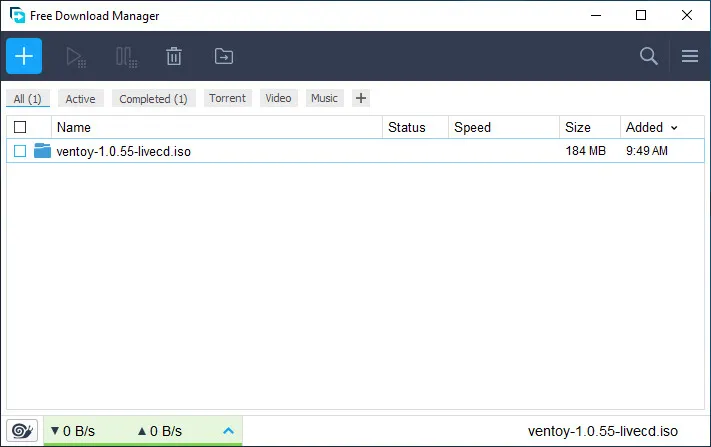The width and height of the screenshot is (711, 447).
Task: Click ventoy-1.0.55-livecd.iso in the status bar
Action: pos(603,431)
